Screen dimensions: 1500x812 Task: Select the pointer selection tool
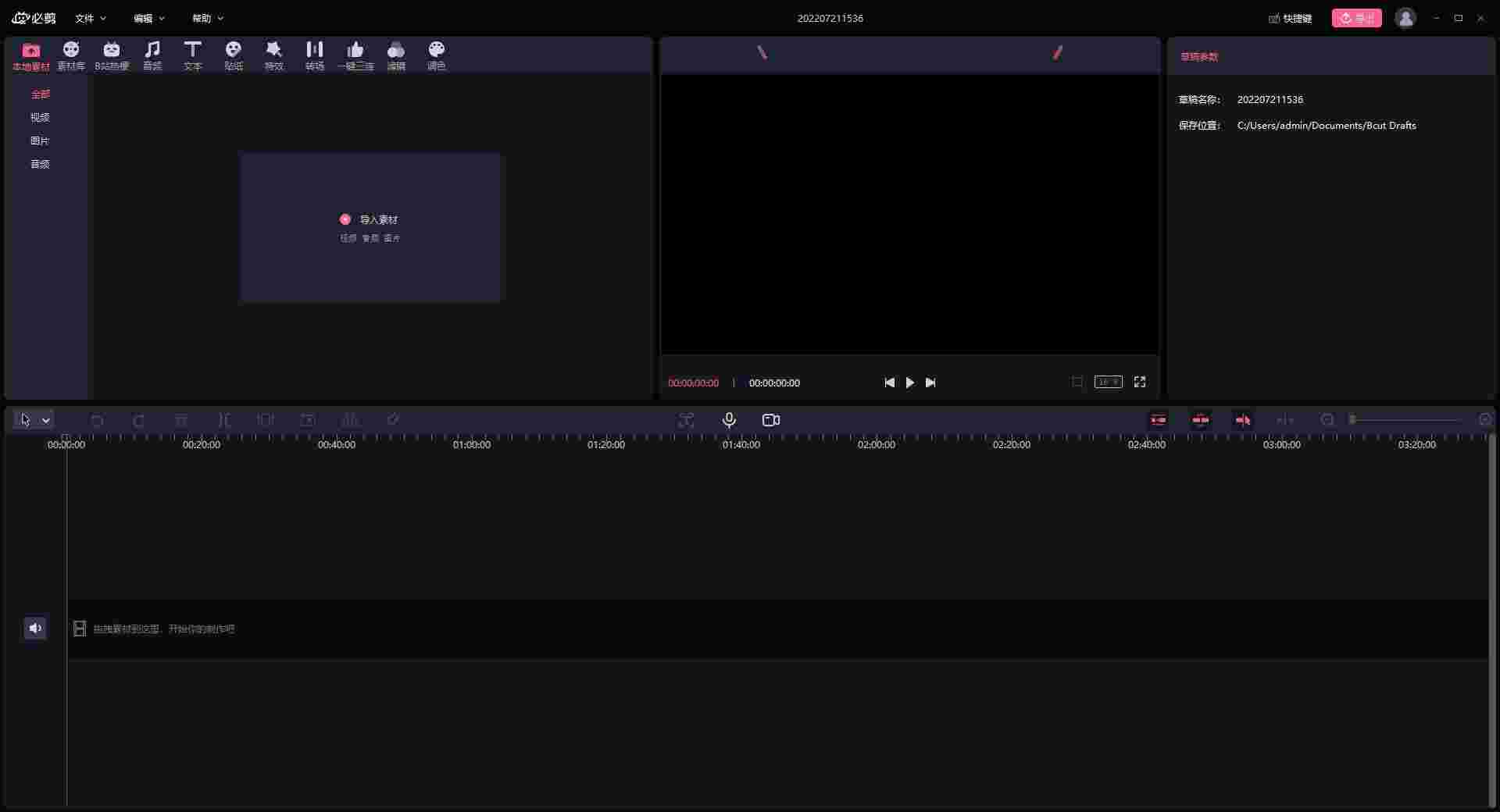tap(25, 420)
